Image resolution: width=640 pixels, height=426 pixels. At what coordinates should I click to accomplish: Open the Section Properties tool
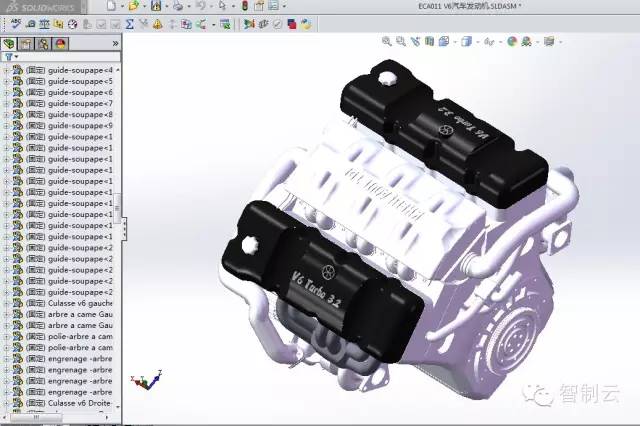pos(58,24)
